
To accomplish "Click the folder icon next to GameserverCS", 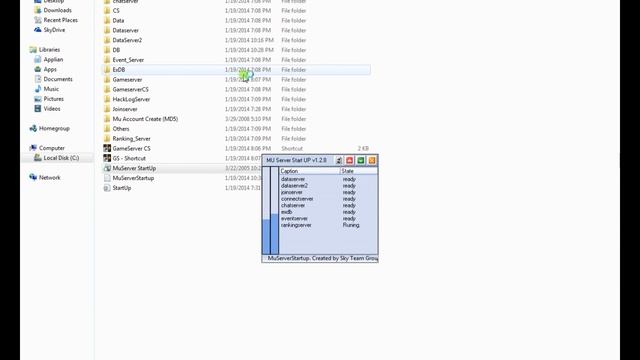I will click(107, 89).
